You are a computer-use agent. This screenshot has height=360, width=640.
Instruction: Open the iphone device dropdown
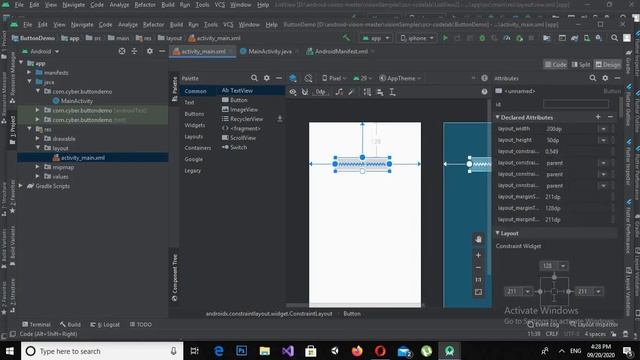click(416, 38)
